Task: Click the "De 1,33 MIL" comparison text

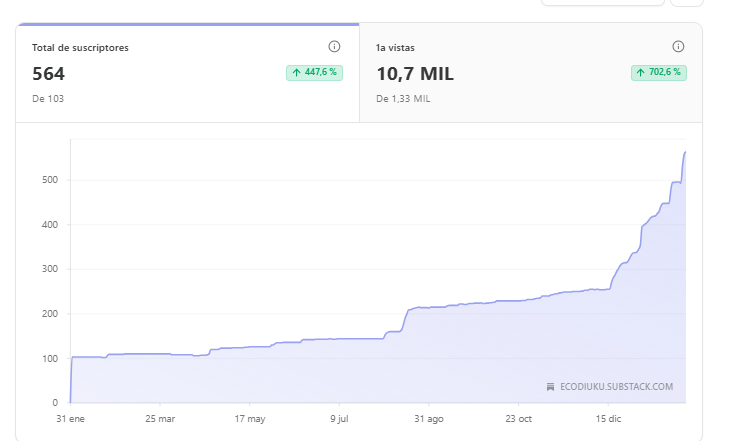Action: [403, 99]
